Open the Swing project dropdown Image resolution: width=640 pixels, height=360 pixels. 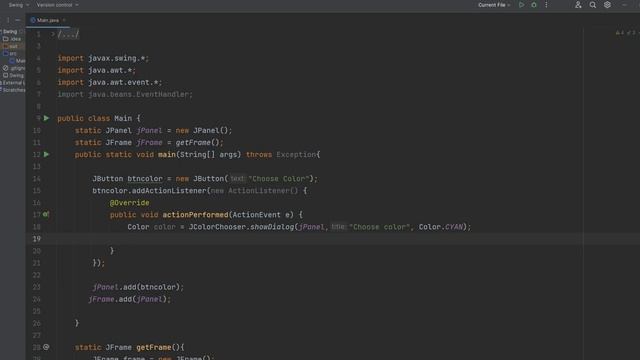[x=19, y=5]
